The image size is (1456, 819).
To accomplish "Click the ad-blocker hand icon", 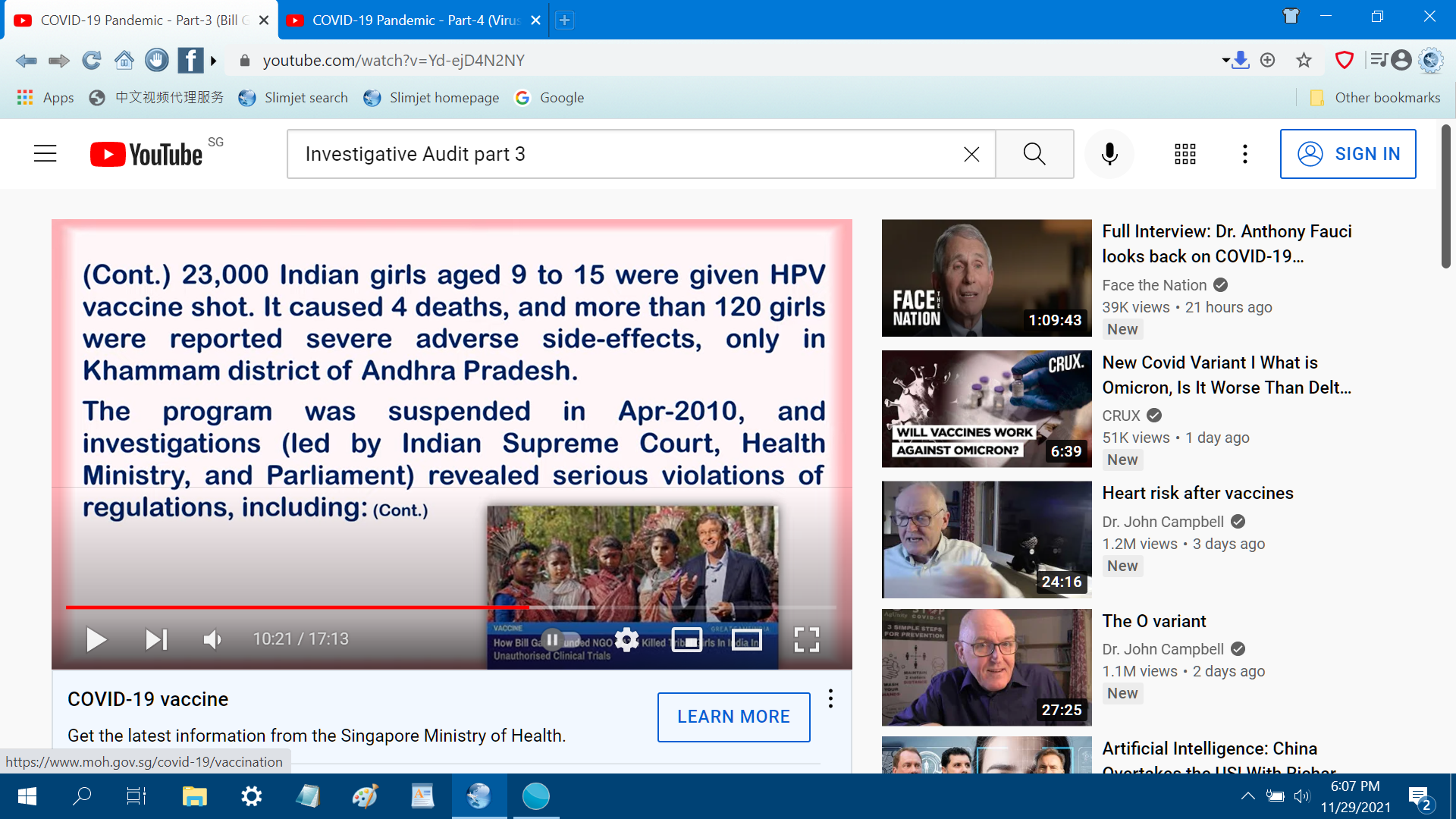I will [157, 60].
